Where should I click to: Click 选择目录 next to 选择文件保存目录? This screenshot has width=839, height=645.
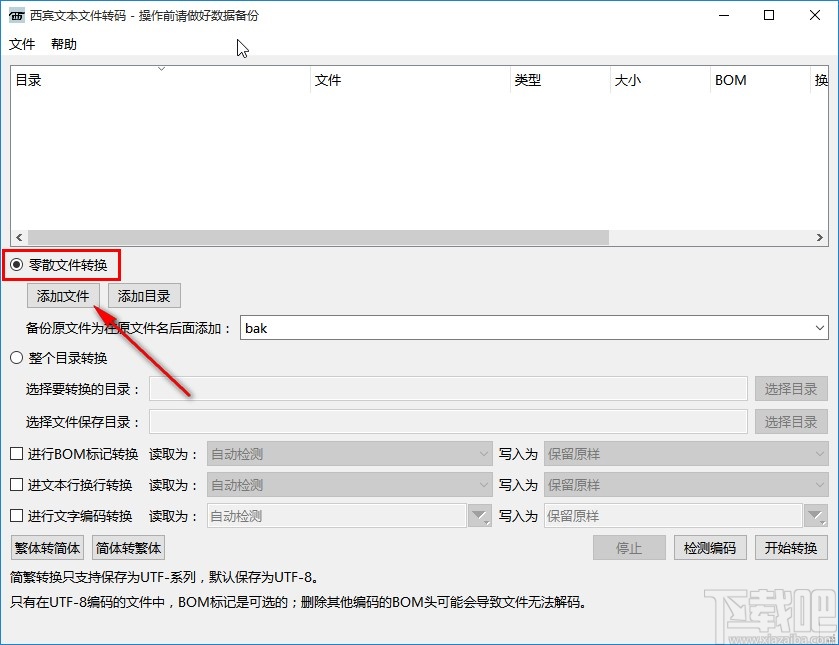click(x=791, y=421)
